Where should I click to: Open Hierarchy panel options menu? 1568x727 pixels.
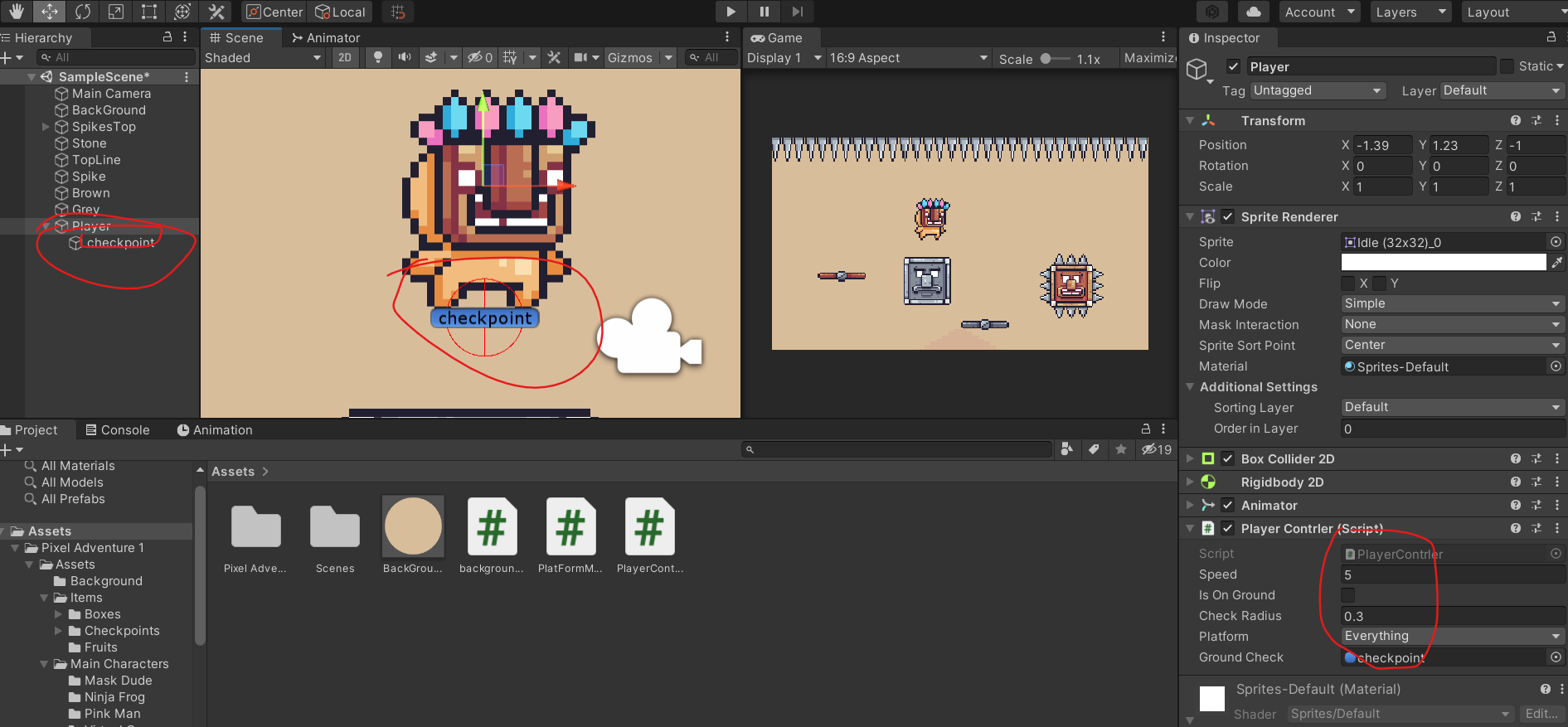pos(185,37)
